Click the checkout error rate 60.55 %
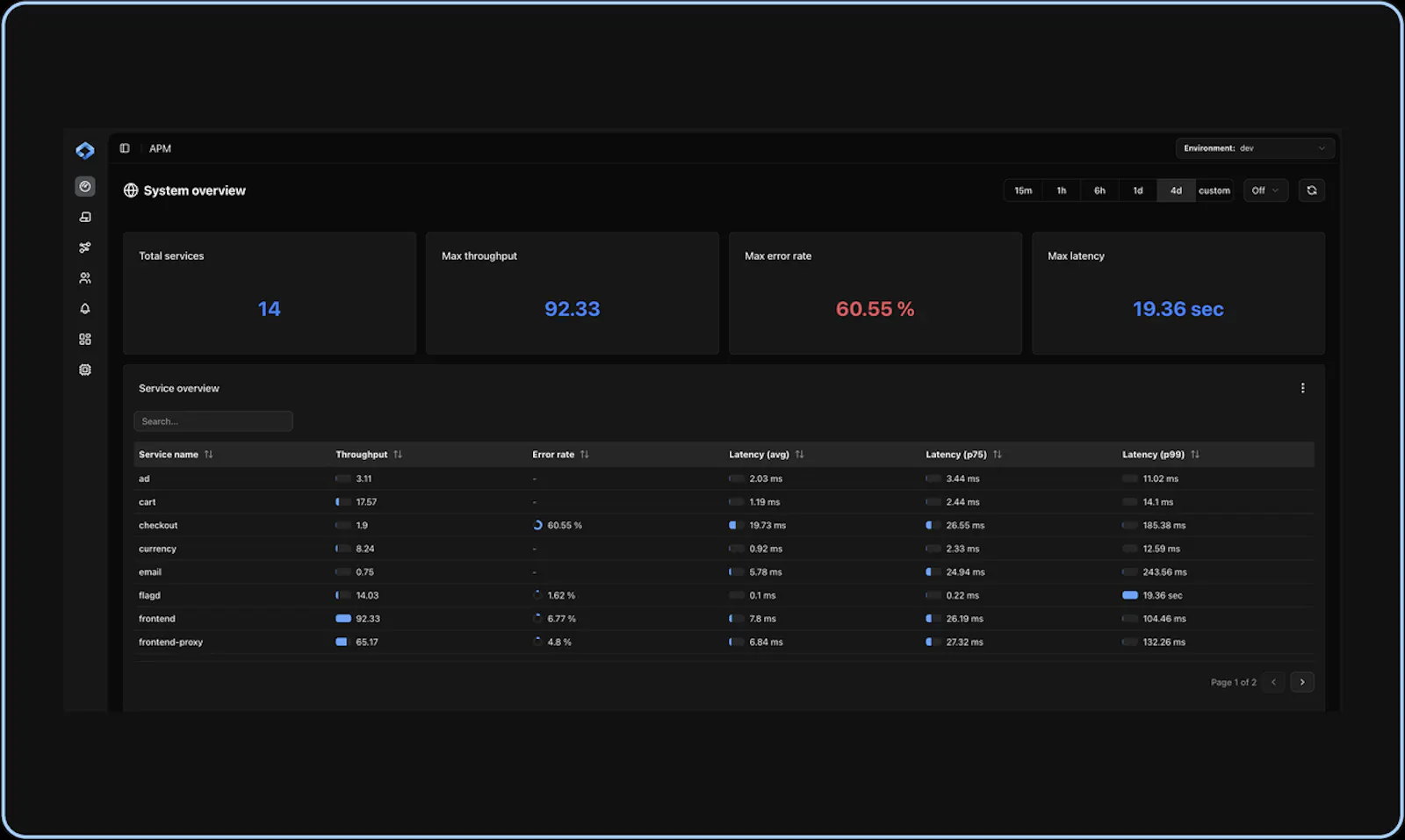The width and height of the screenshot is (1405, 840). click(x=565, y=525)
